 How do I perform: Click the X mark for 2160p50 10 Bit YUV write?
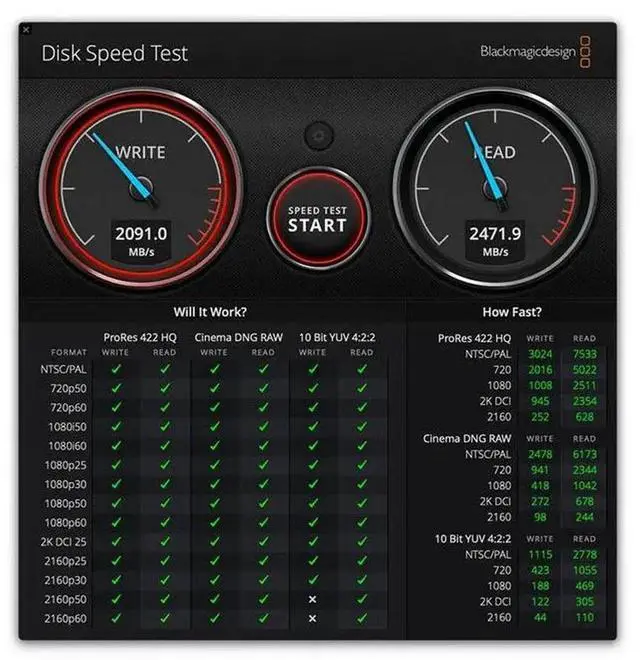tap(312, 599)
